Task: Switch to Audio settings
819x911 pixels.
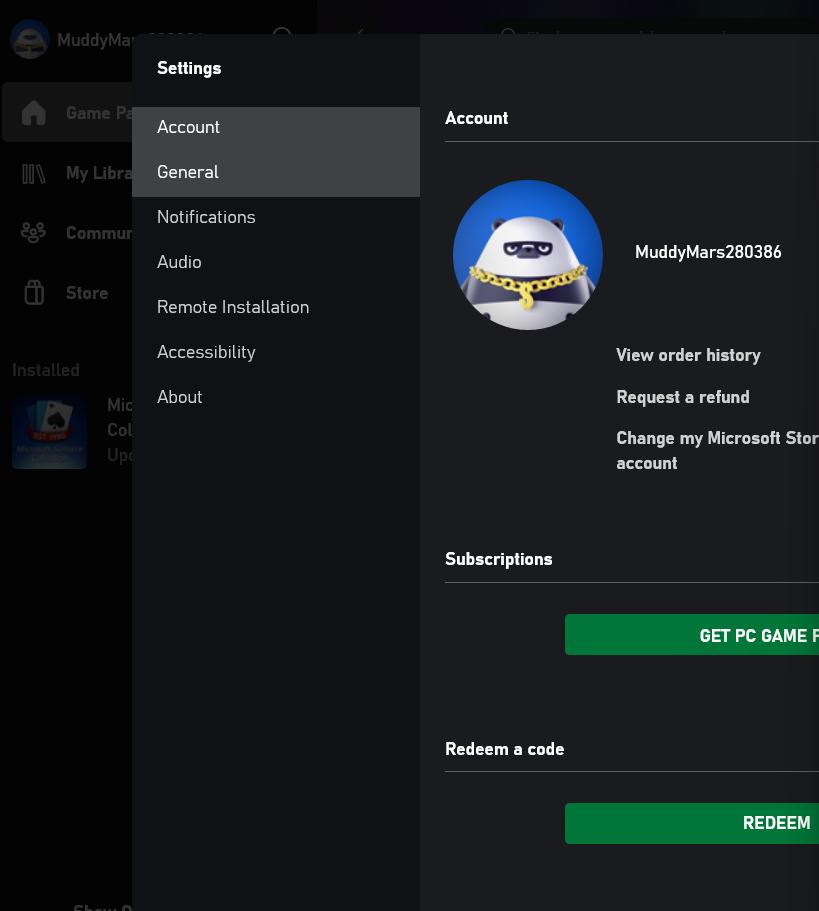Action: (x=276, y=262)
